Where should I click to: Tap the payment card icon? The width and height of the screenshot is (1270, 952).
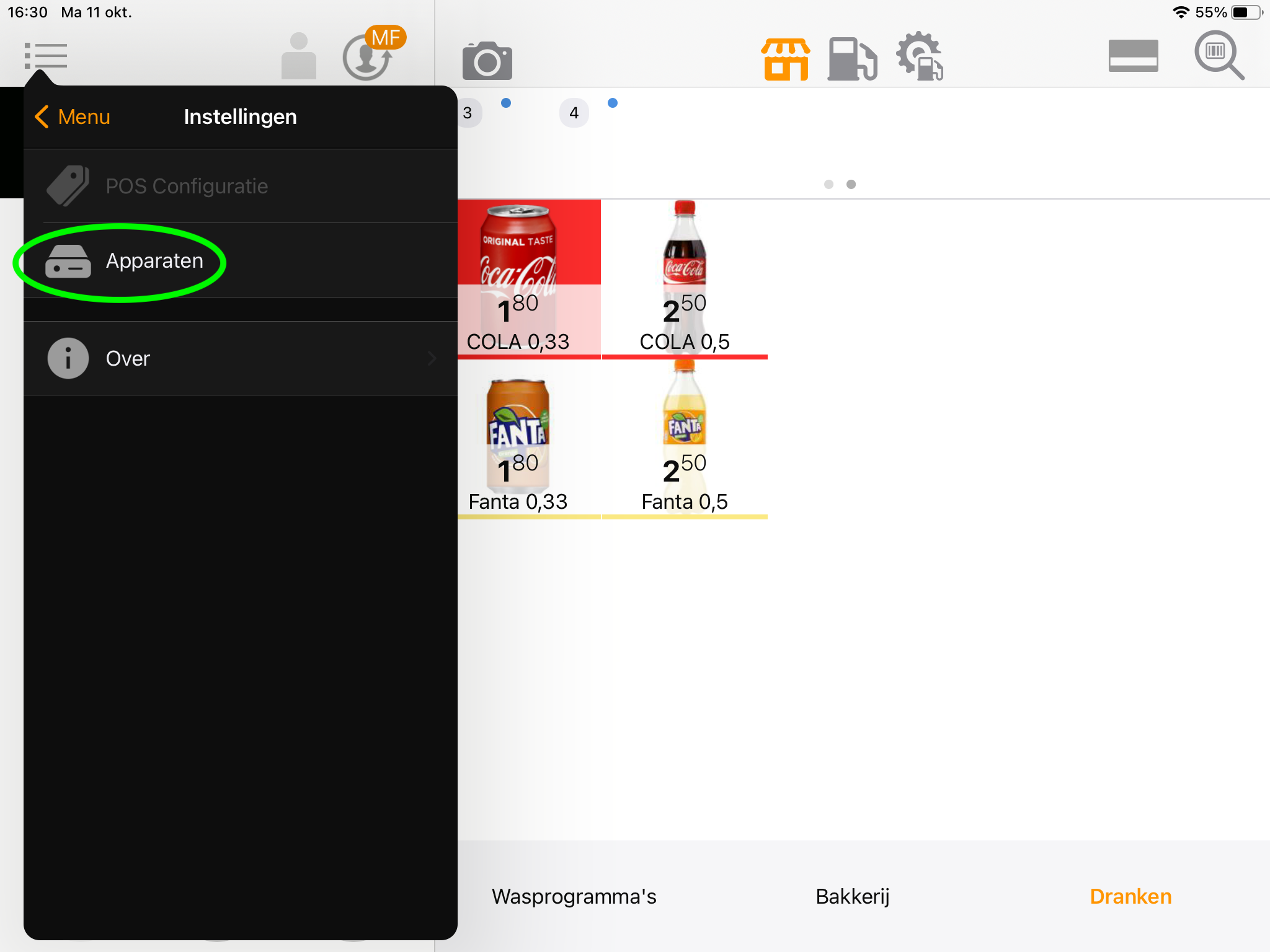coord(1133,56)
